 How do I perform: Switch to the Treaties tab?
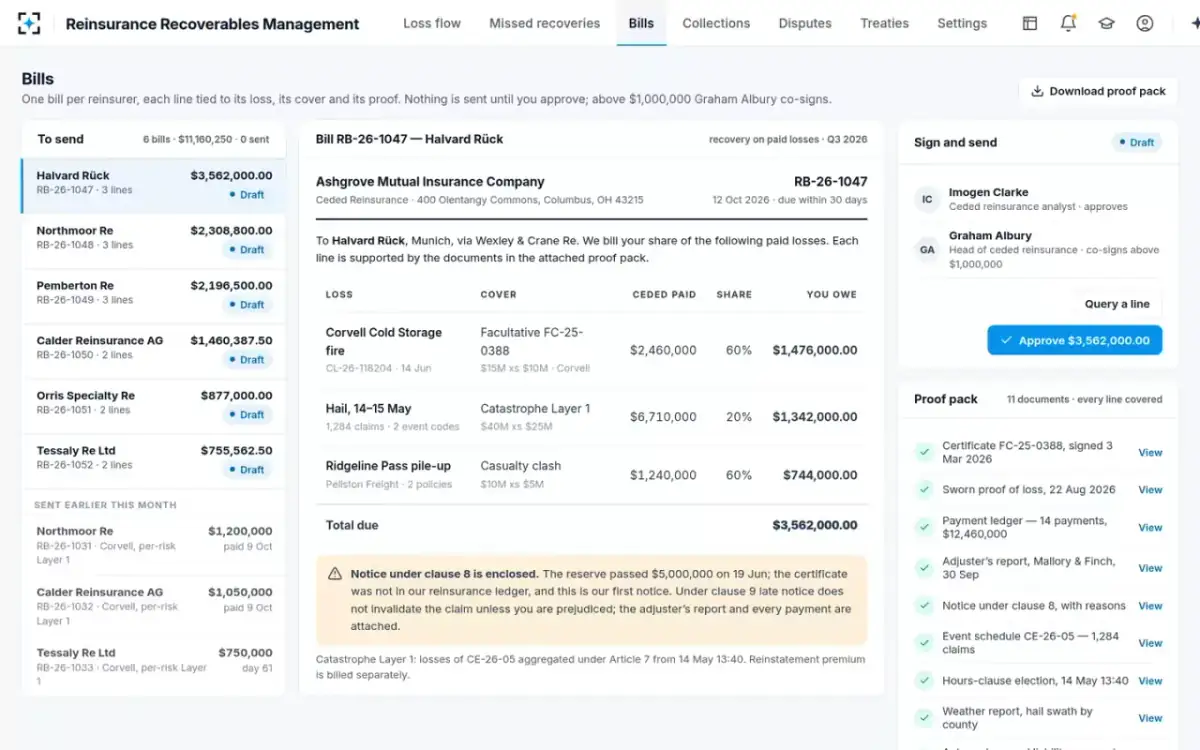point(884,23)
